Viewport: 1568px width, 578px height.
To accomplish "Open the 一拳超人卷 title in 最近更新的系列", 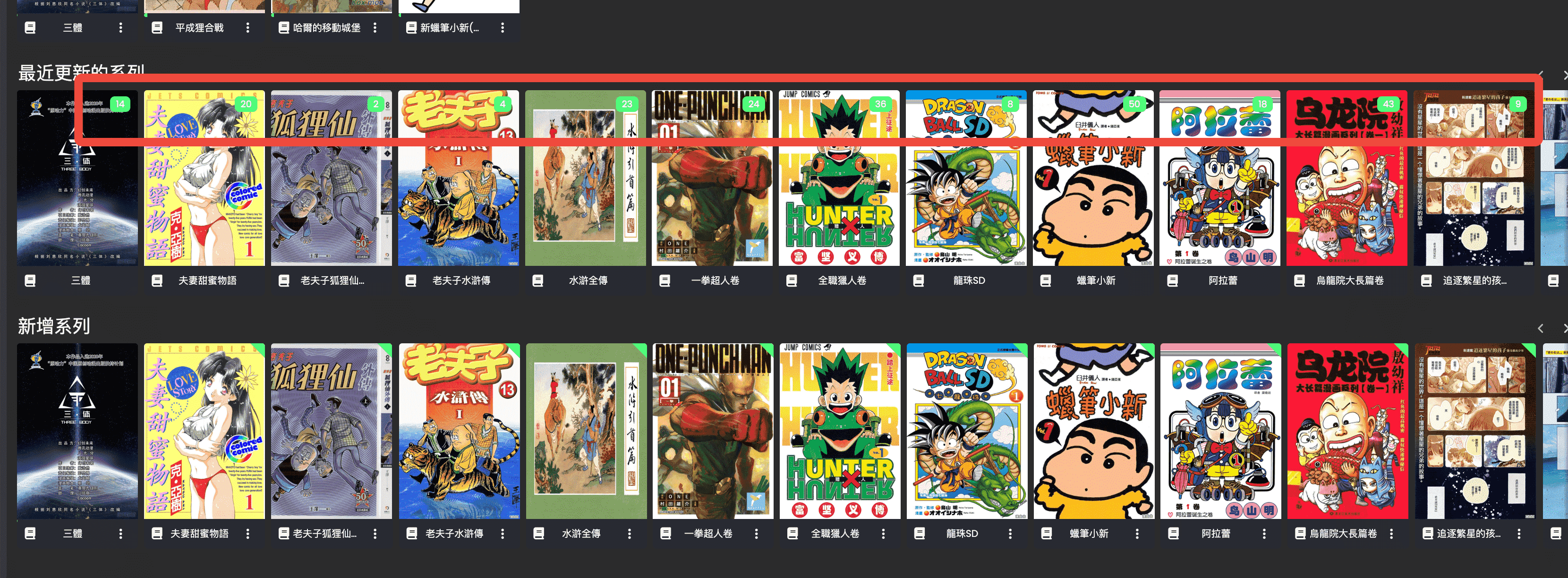I will pyautogui.click(x=715, y=280).
